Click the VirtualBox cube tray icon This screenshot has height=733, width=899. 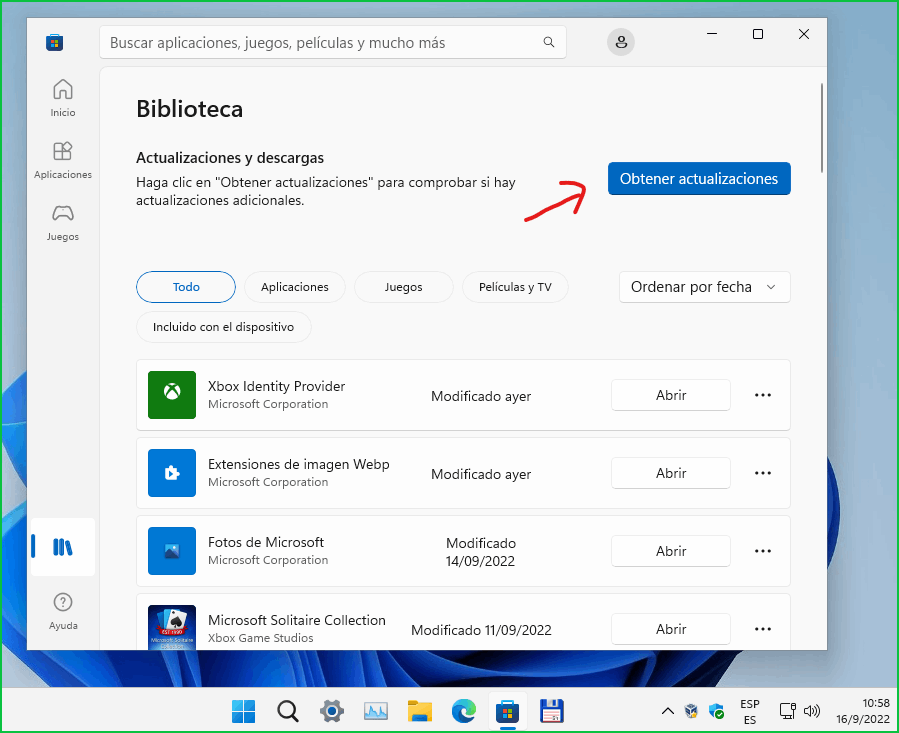[x=691, y=712]
